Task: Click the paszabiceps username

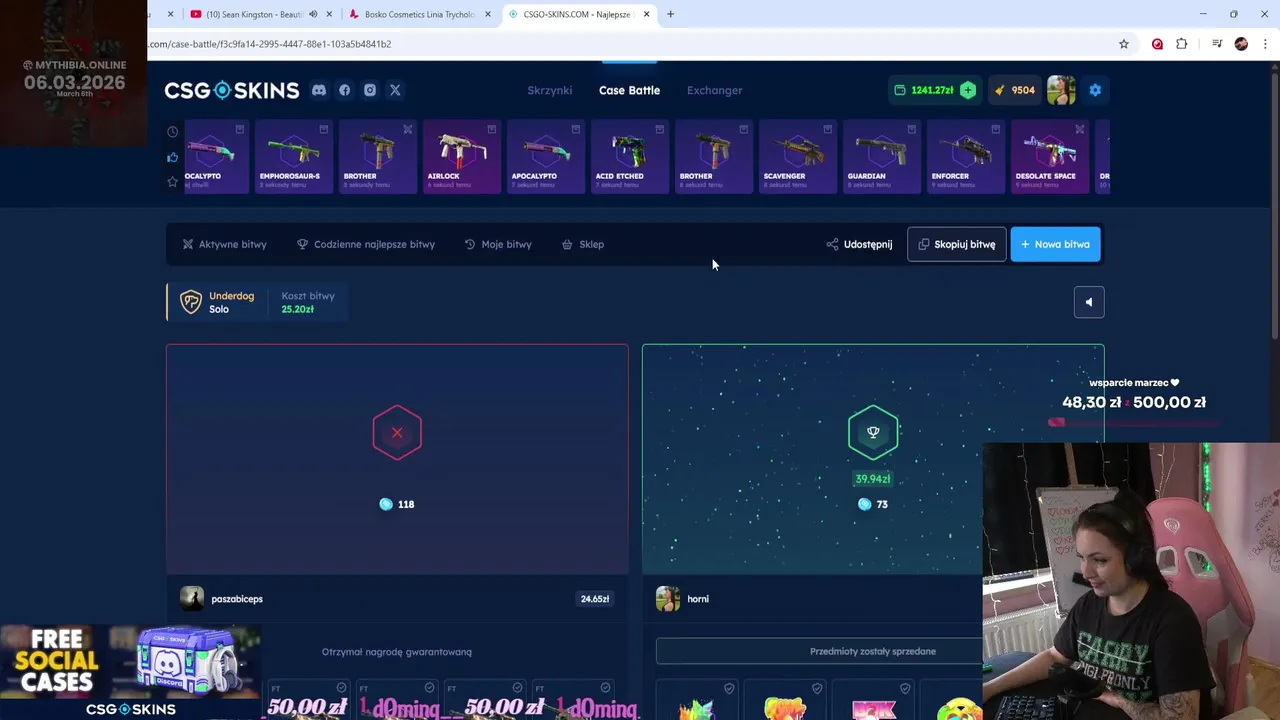Action: pos(237,599)
